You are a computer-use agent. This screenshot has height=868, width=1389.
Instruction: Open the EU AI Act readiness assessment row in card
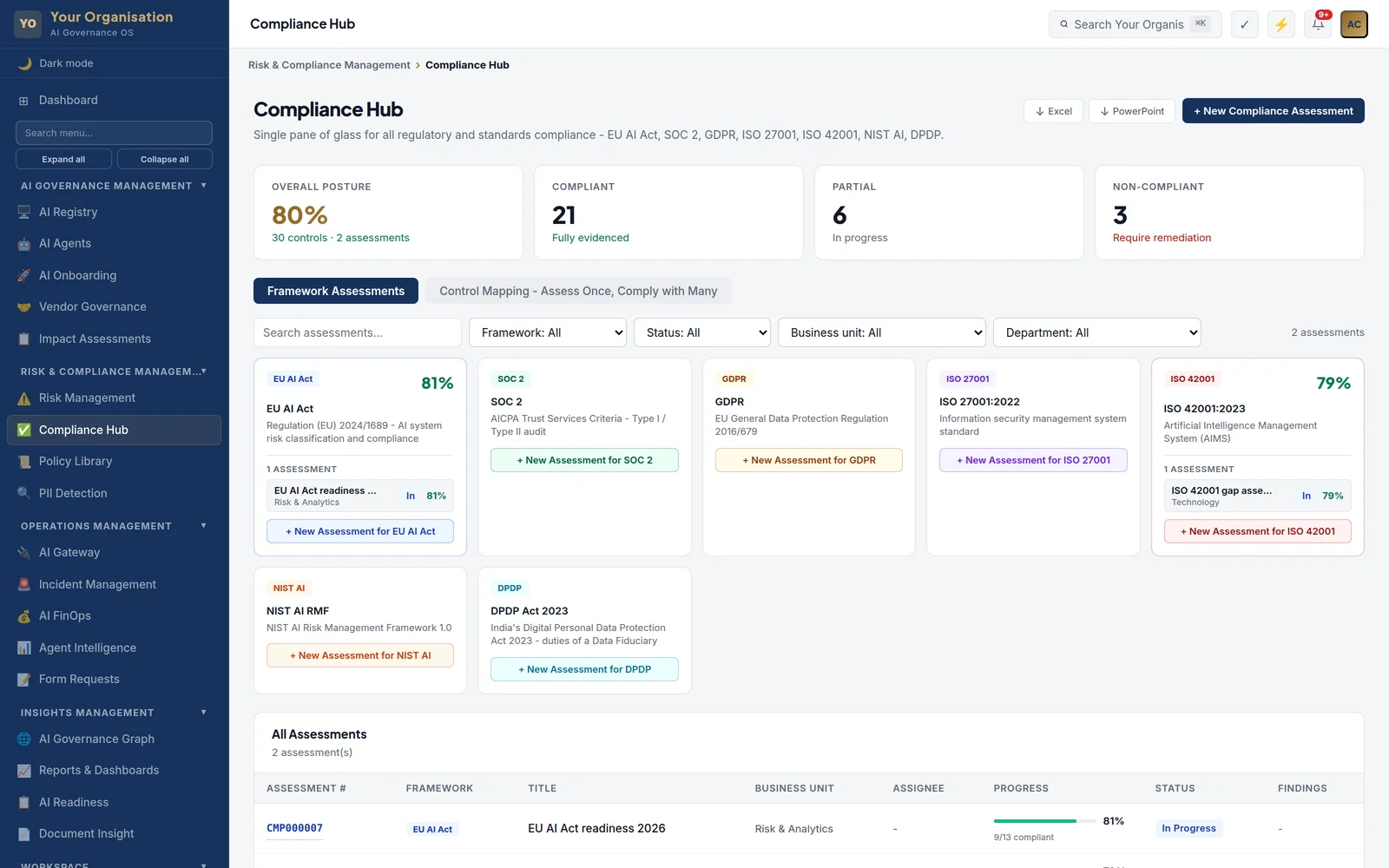click(x=360, y=496)
